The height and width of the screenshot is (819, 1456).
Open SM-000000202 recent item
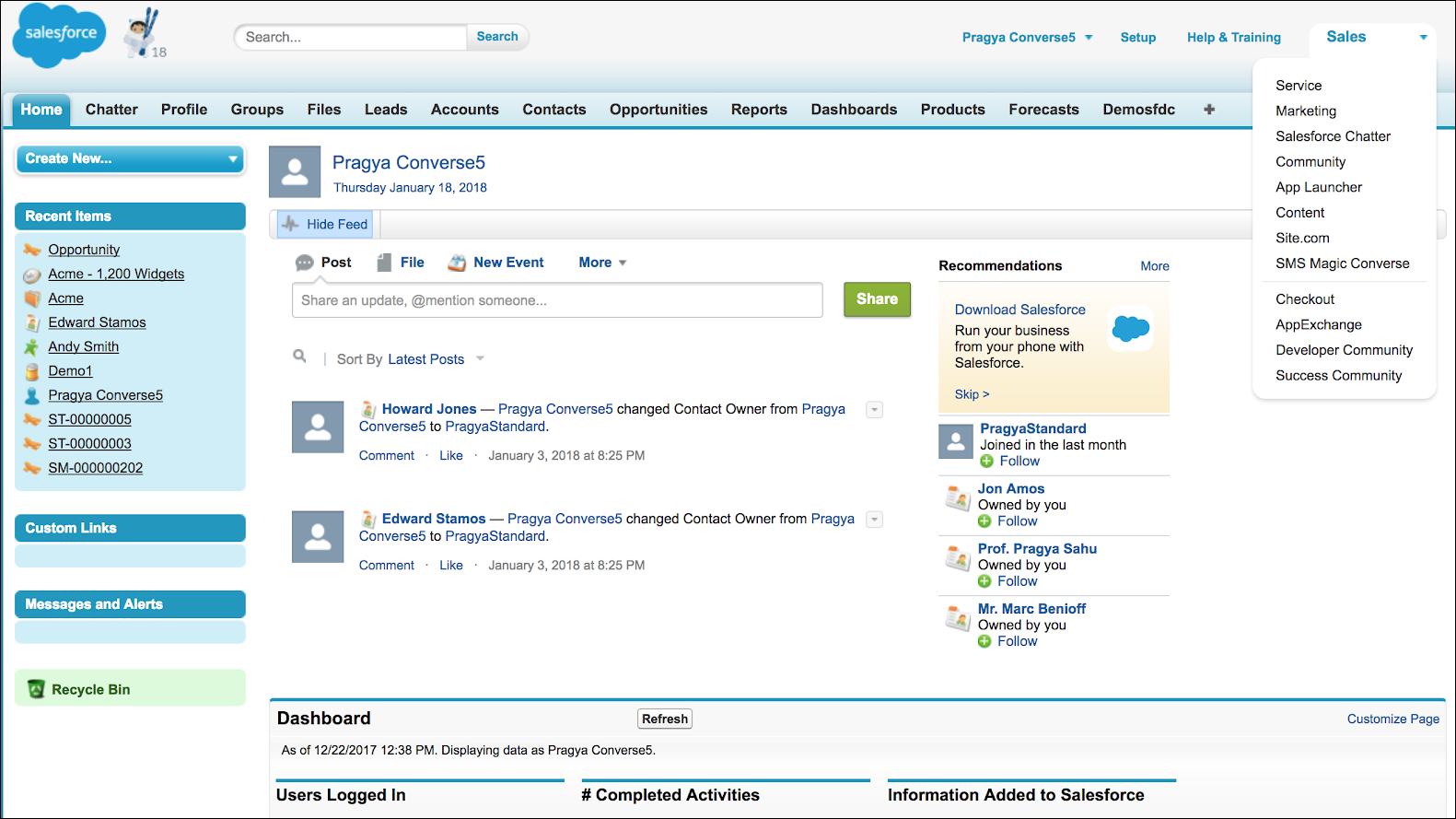click(x=95, y=468)
